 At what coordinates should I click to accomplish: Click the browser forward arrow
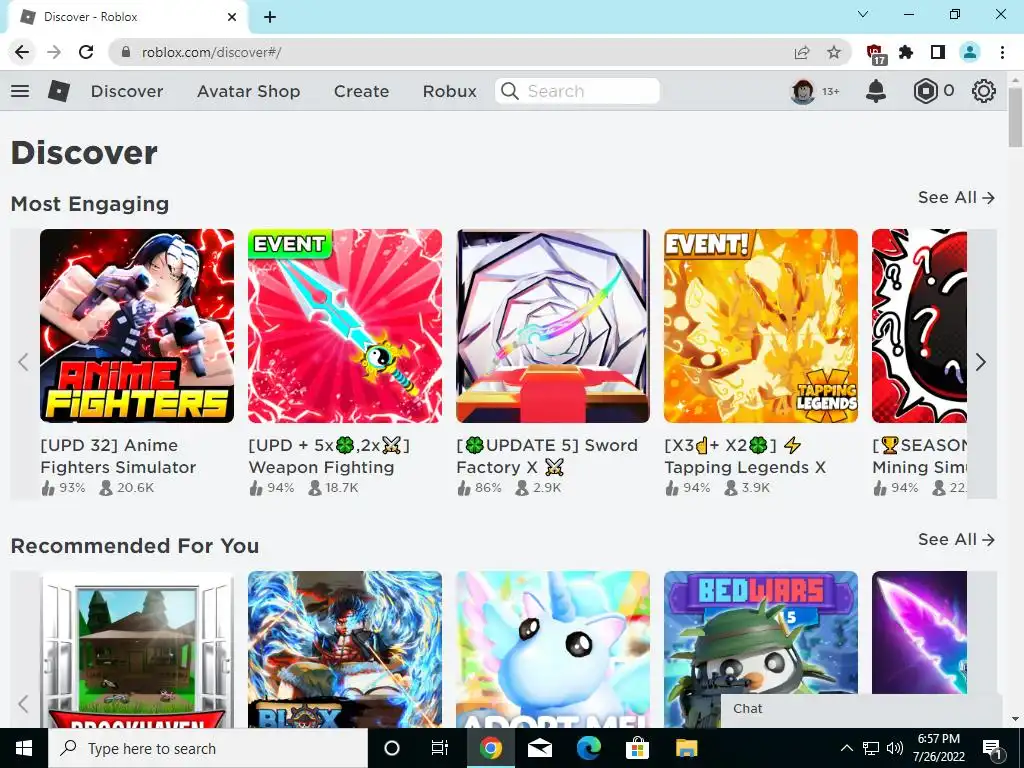pyautogui.click(x=54, y=52)
